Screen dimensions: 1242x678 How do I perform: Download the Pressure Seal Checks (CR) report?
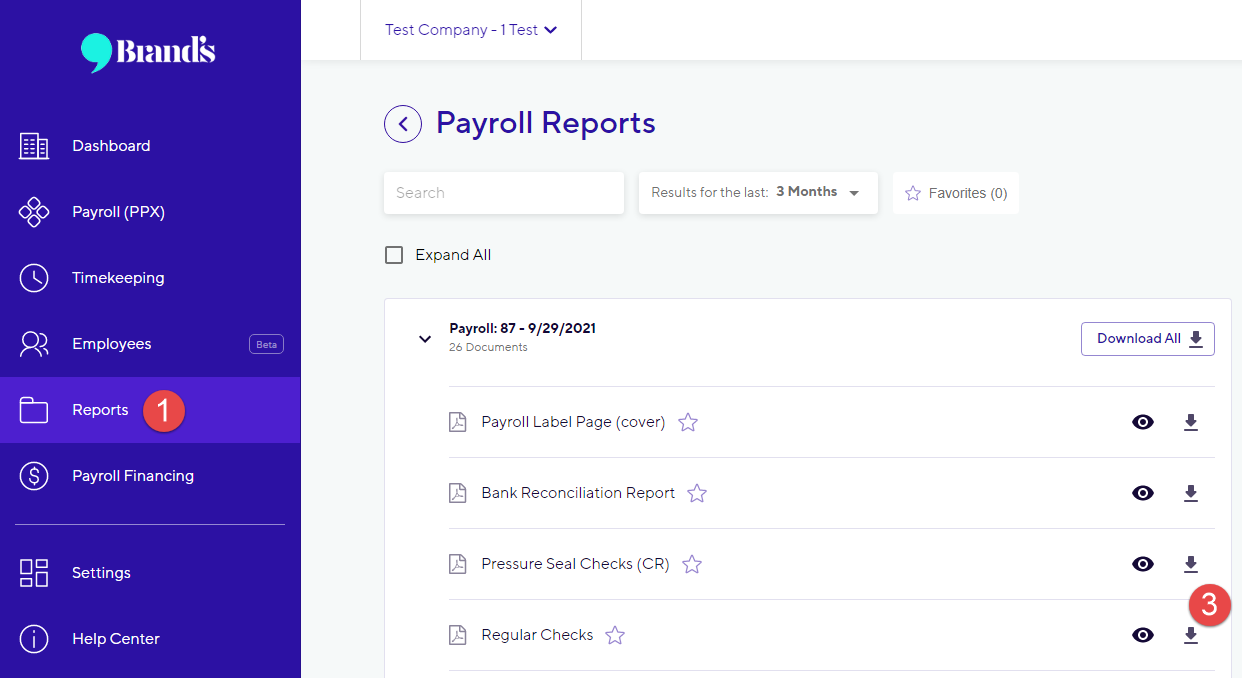point(1190,564)
